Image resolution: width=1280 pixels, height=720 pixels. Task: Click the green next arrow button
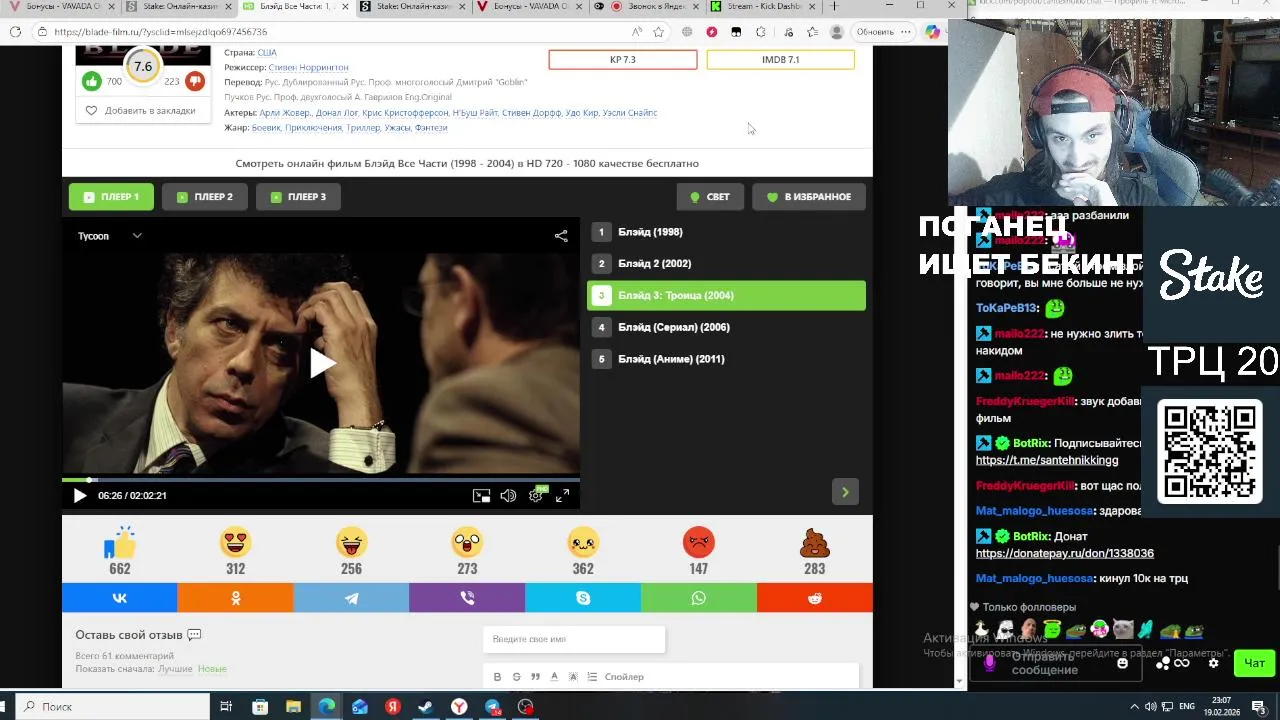[x=845, y=492]
